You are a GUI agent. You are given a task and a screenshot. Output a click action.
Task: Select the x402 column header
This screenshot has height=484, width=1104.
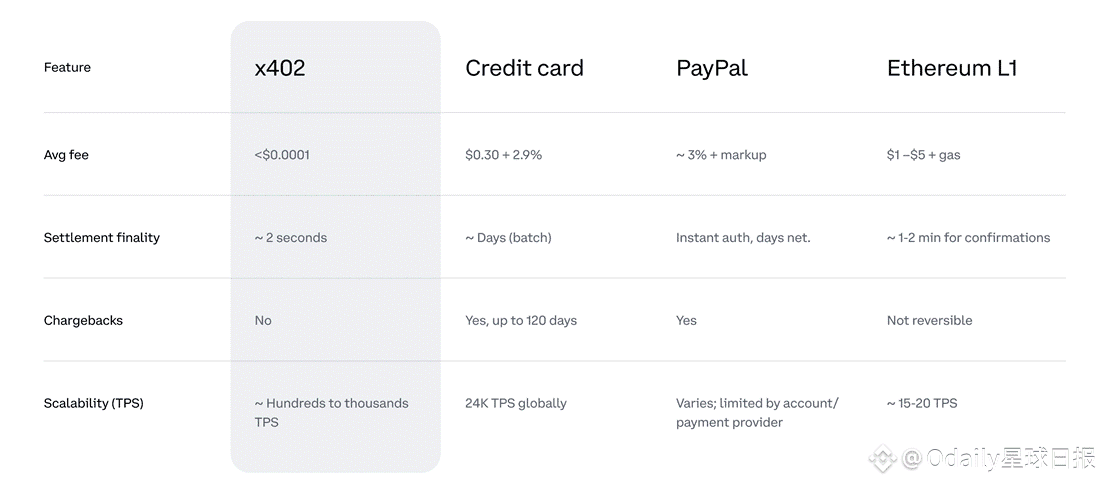coord(280,68)
